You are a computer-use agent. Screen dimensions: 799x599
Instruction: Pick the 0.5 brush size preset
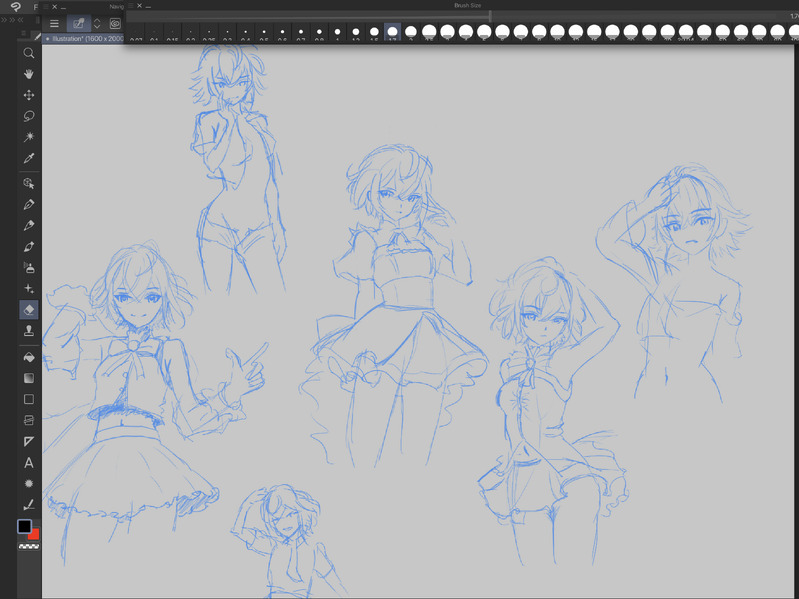(x=264, y=33)
